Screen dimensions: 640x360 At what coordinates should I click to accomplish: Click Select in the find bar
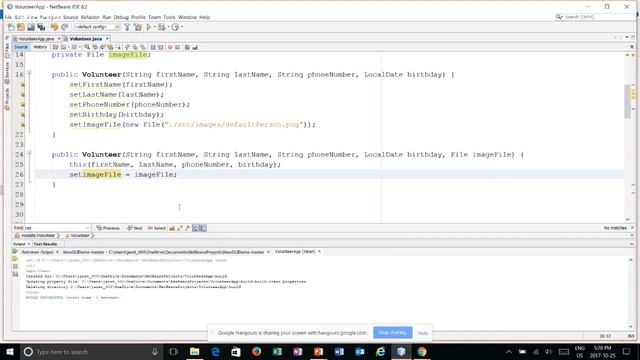pyautogui.click(x=157, y=228)
